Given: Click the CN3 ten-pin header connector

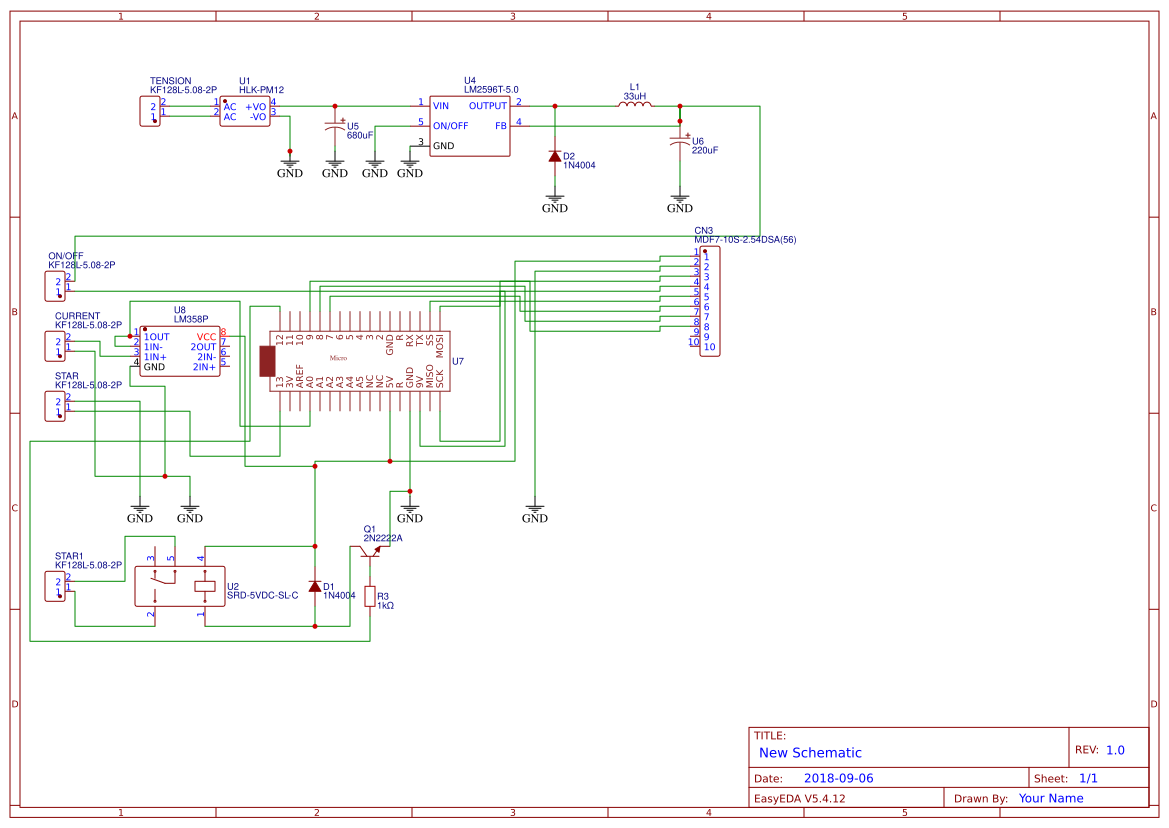Looking at the screenshot, I should click(710, 302).
